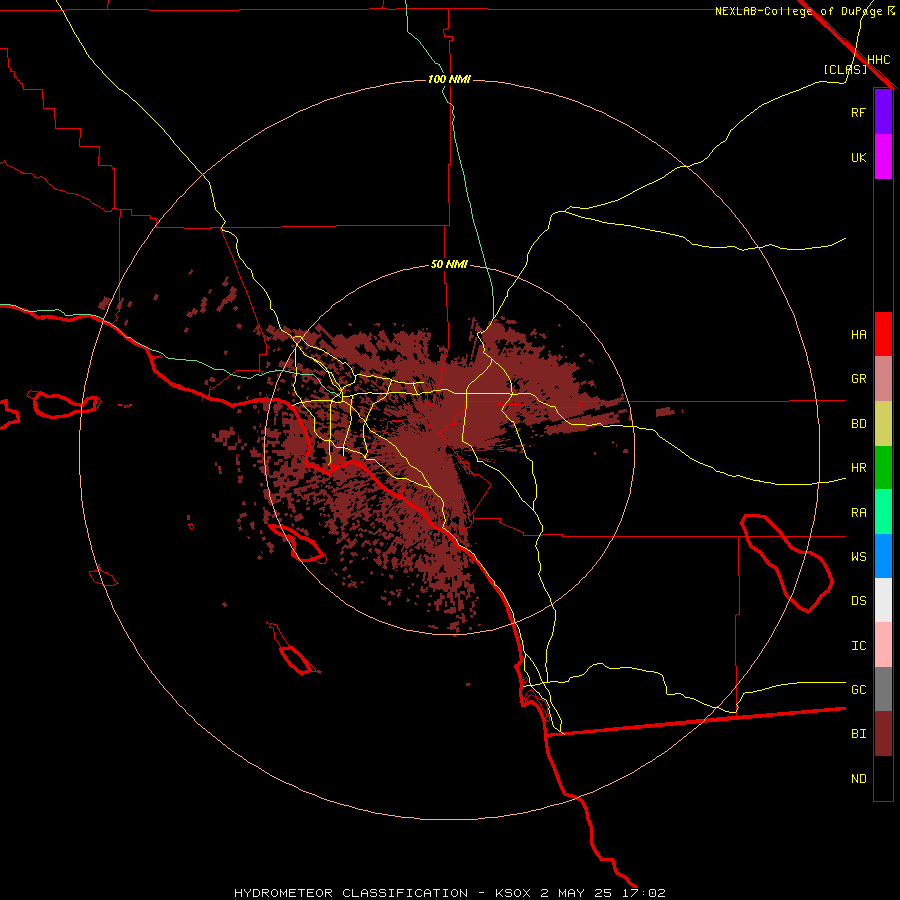This screenshot has width=900, height=900.
Task: Click the red HA legend swatch
Action: point(883,334)
